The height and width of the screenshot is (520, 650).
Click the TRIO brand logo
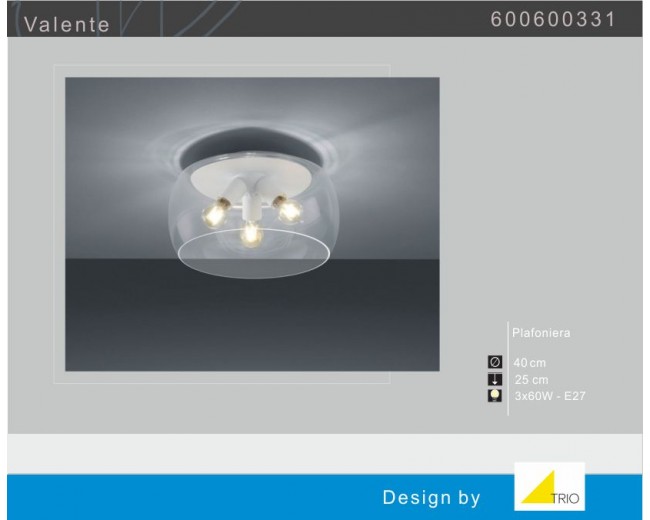coord(549,487)
